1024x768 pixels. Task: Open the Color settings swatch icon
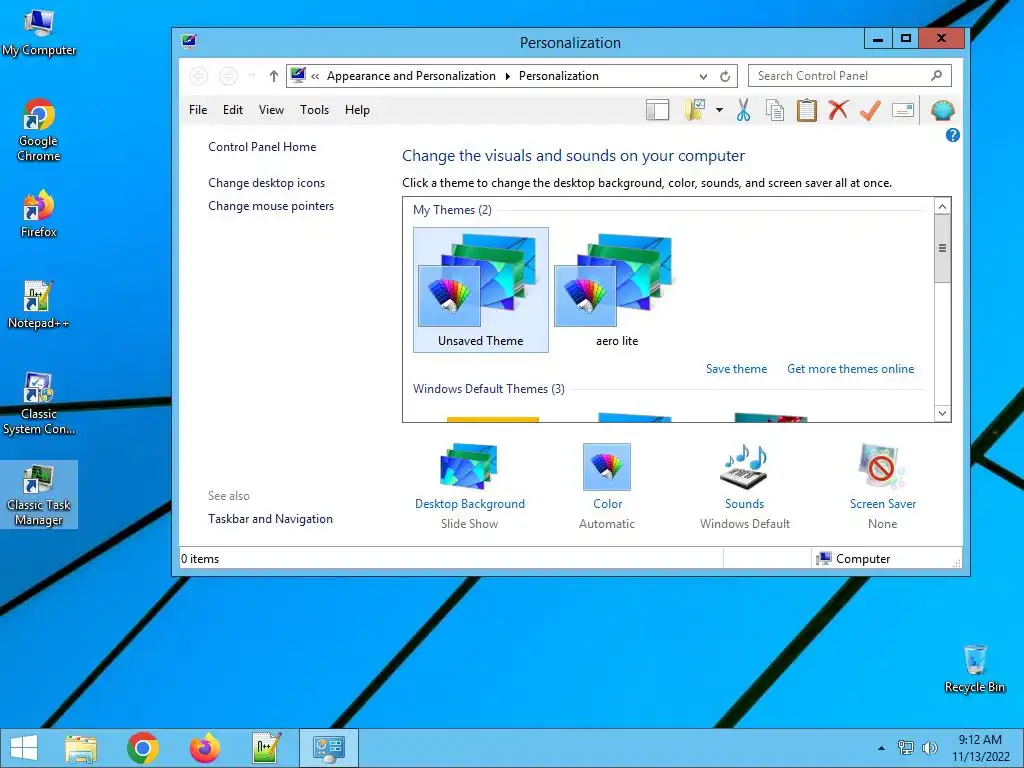pos(607,466)
